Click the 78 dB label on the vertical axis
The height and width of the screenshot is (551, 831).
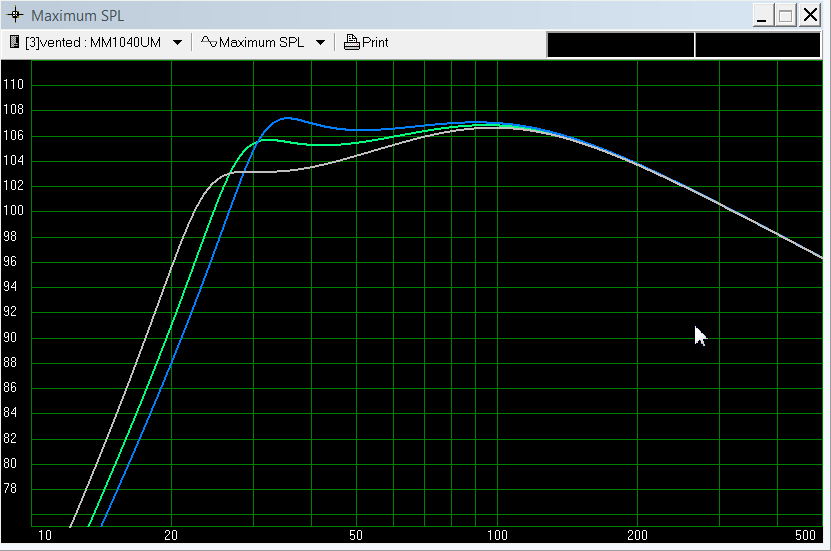pyautogui.click(x=10, y=488)
